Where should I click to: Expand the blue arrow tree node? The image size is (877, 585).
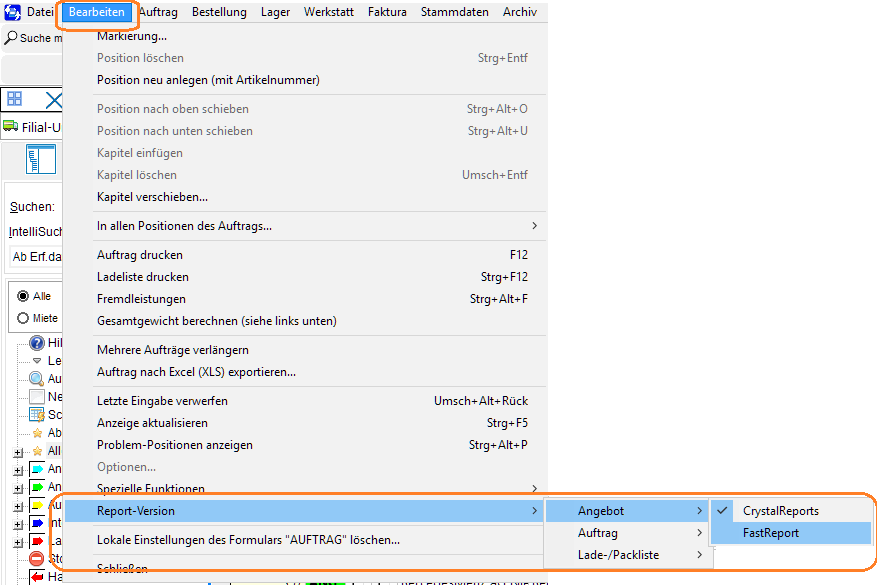pyautogui.click(x=18, y=524)
